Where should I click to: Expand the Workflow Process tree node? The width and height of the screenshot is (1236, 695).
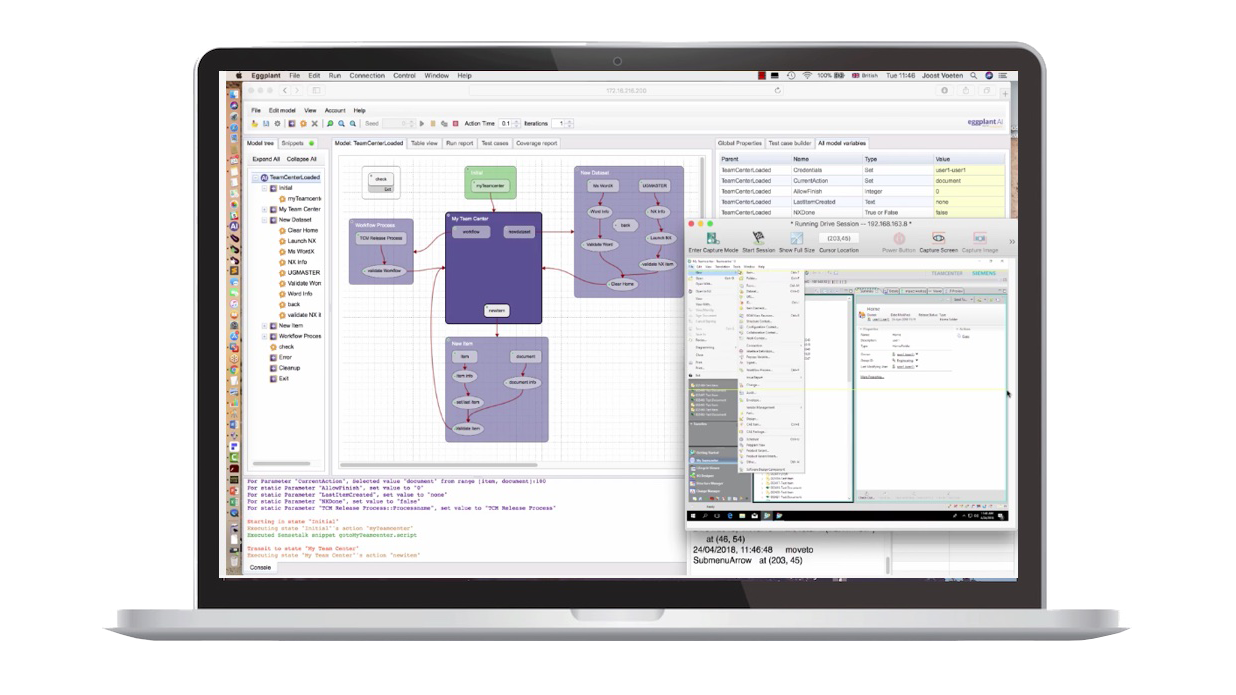264,336
